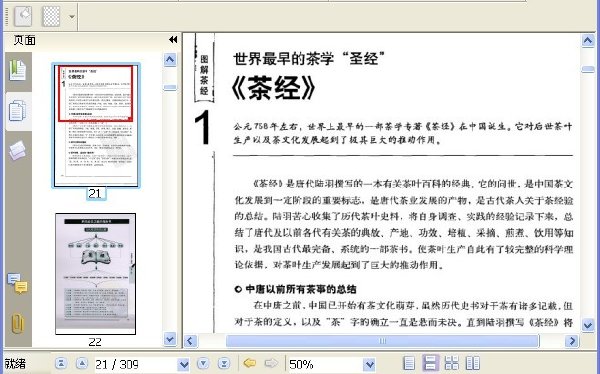Click the document vertical scrollbar thumb
Viewport: 600px width, 374px height.
tap(588, 69)
